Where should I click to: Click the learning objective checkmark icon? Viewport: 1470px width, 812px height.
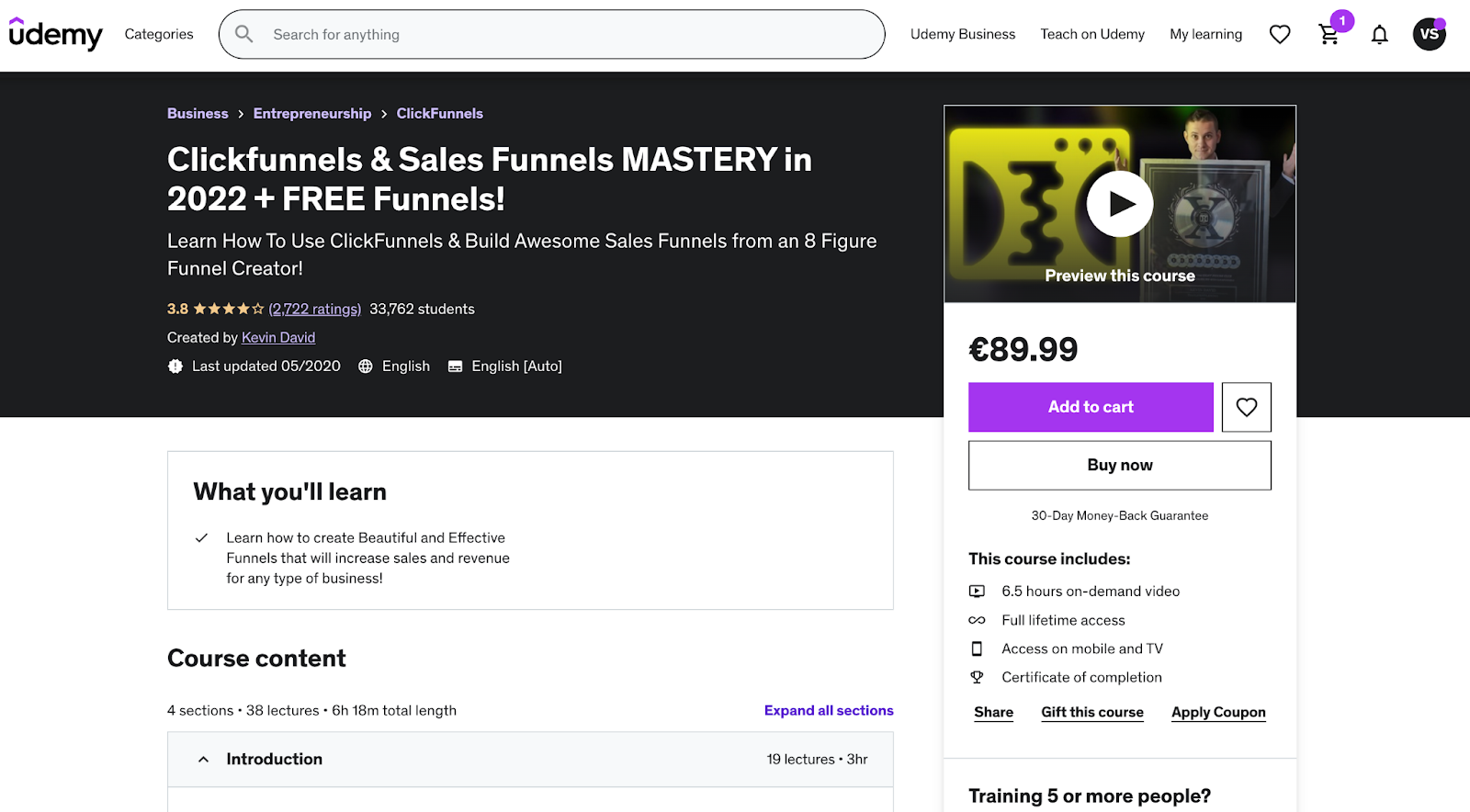tap(201, 538)
